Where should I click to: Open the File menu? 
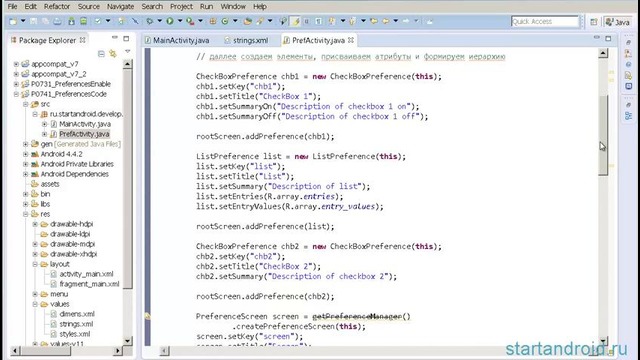12,7
